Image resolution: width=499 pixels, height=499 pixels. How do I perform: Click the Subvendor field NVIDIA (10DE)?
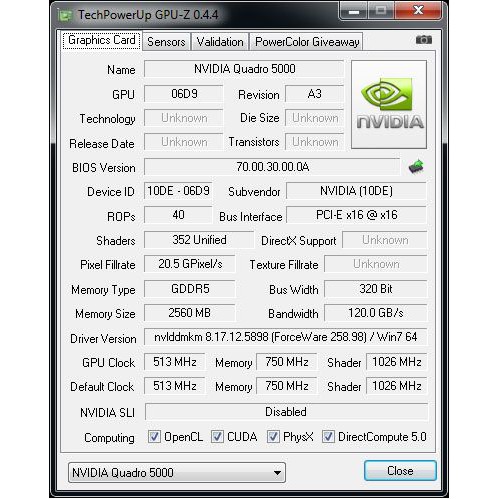[356, 191]
